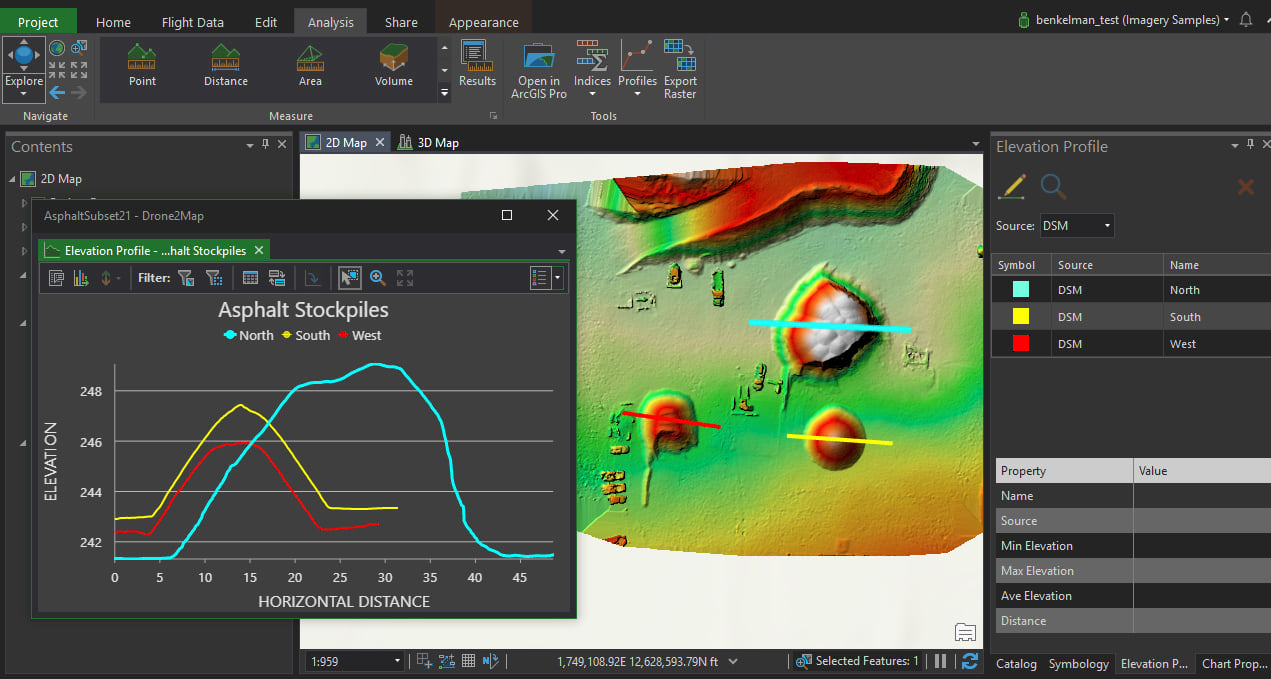Click the yellow South profile line on map
Viewport: 1271px width, 679px height.
coord(839,439)
